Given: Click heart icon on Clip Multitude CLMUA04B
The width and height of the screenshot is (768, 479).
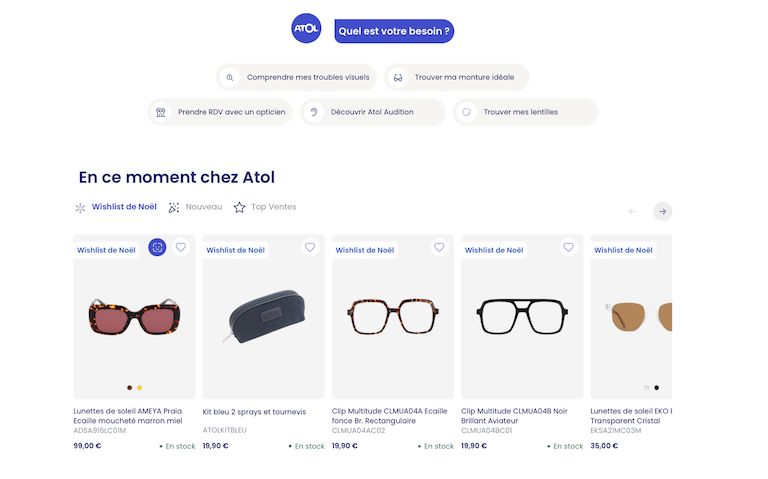Looking at the screenshot, I should (568, 247).
